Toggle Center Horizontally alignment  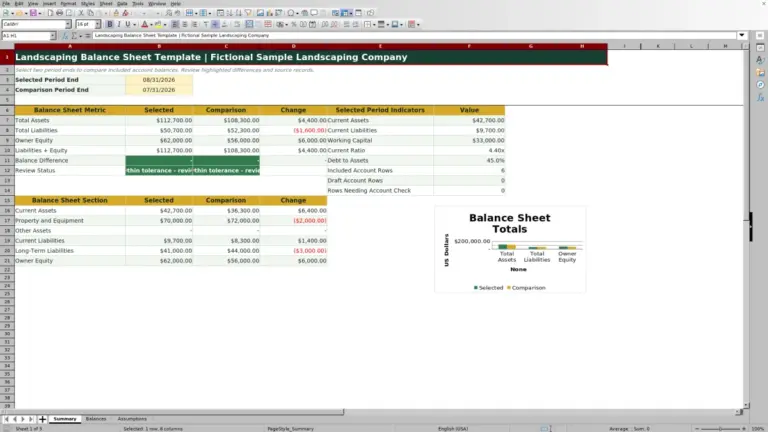pos(185,24)
